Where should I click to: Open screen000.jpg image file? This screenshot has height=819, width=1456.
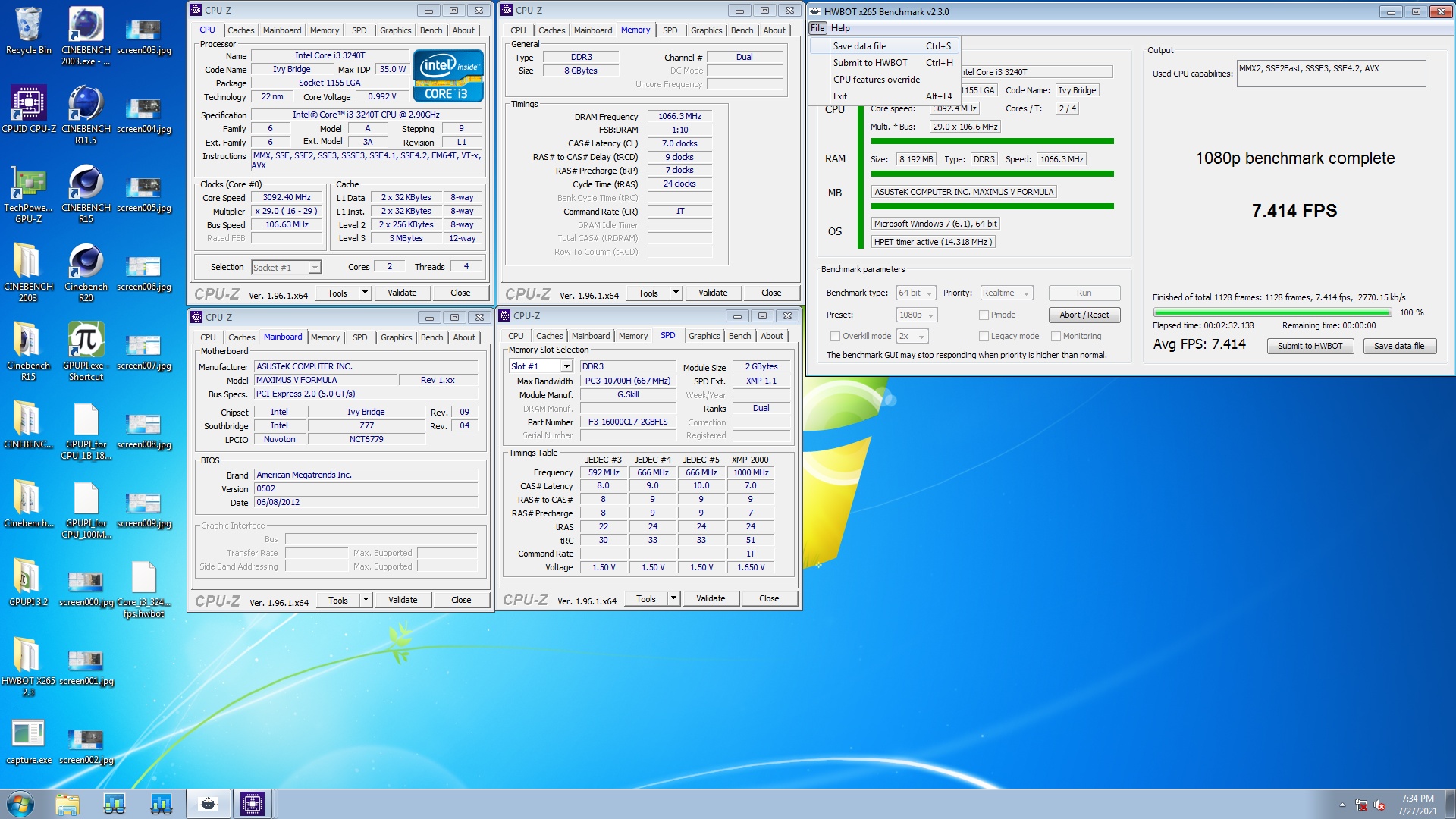[86, 589]
